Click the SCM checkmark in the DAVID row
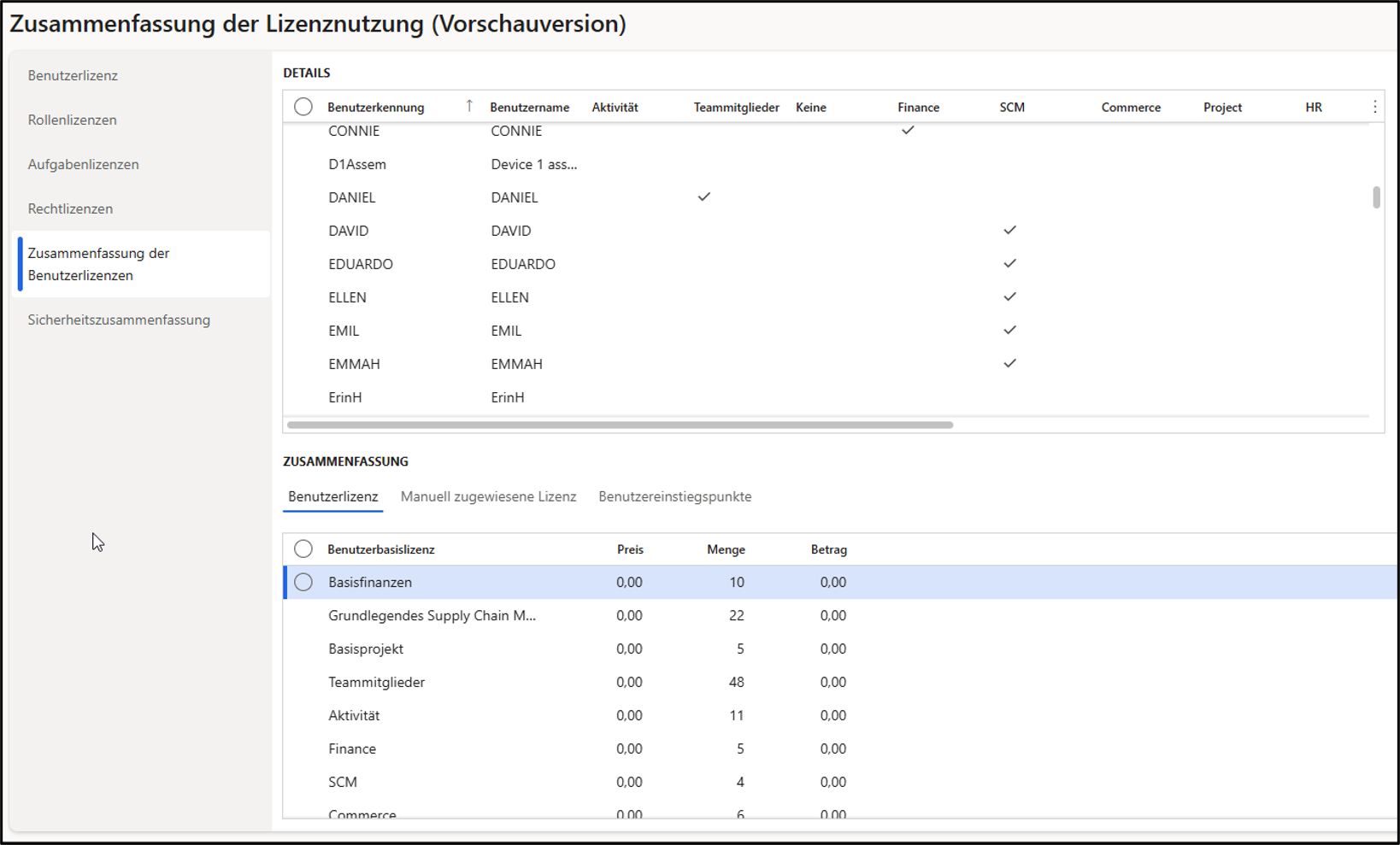Screen dimensions: 1400x845 tap(1009, 231)
